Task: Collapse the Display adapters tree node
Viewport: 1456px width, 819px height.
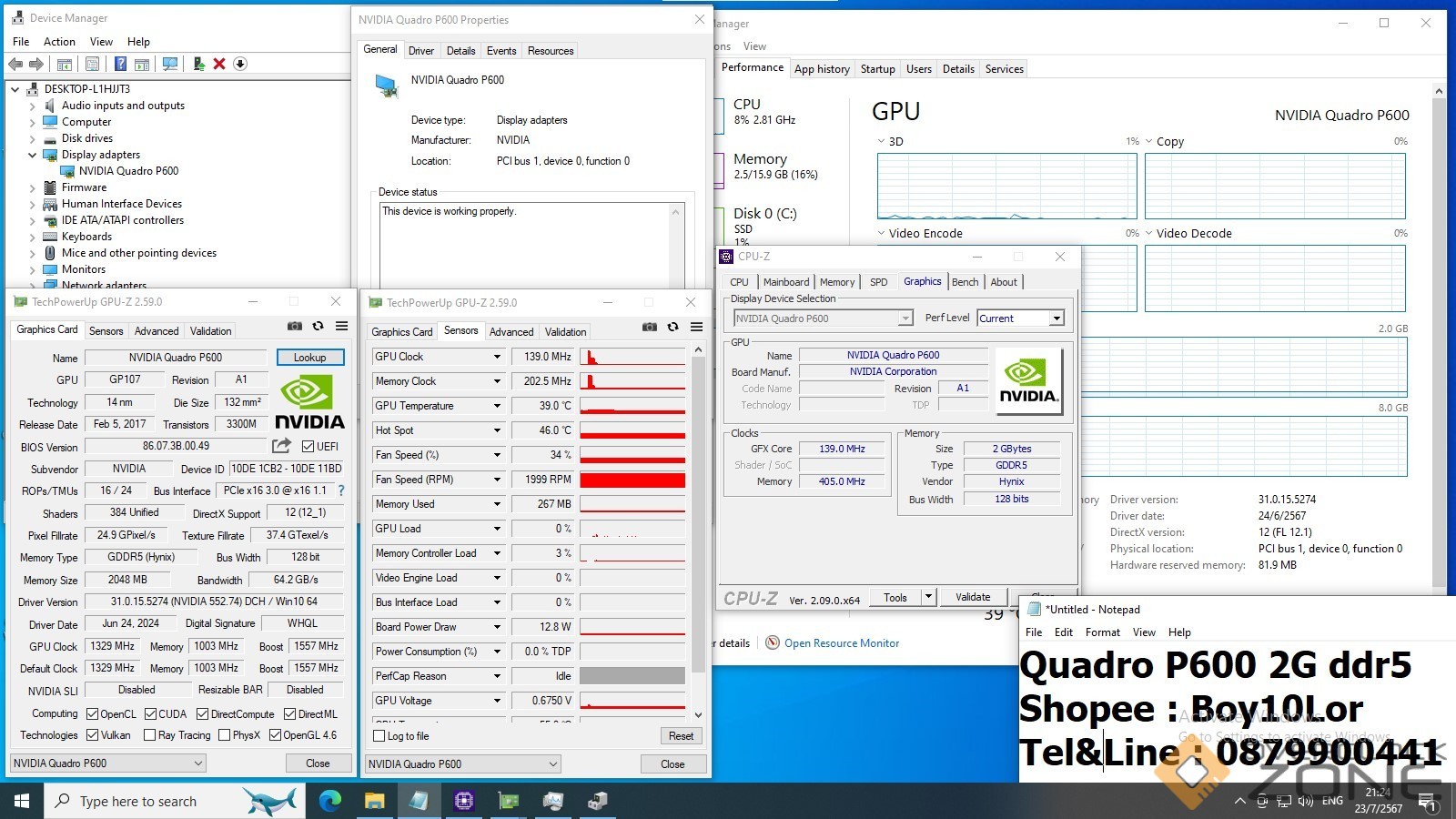Action: coord(33,155)
